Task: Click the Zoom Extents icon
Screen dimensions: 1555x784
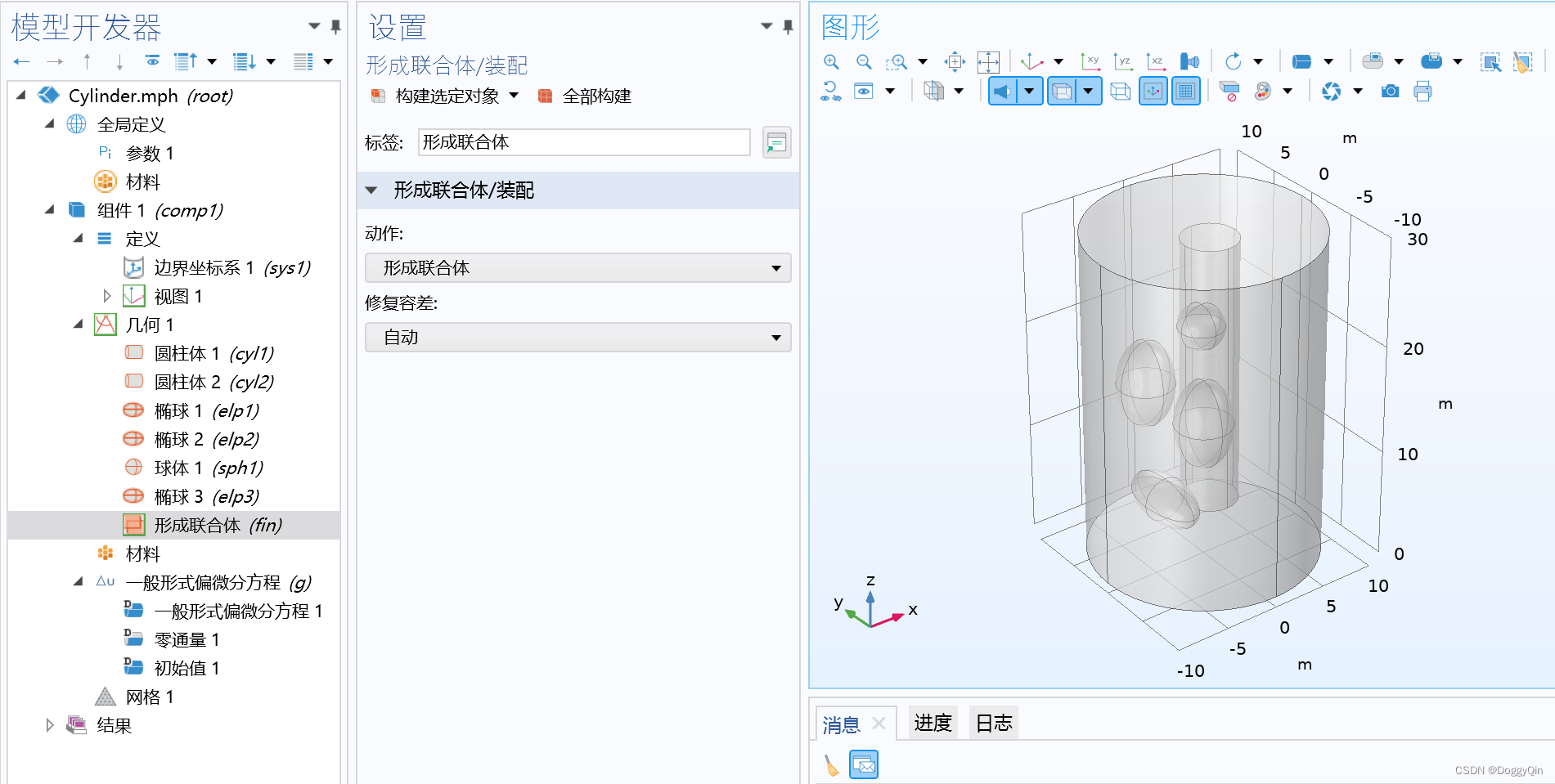Action: click(988, 61)
